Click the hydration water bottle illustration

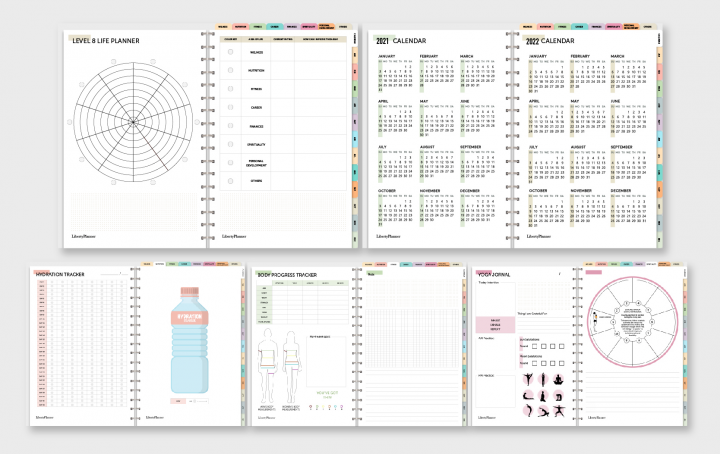click(x=189, y=340)
